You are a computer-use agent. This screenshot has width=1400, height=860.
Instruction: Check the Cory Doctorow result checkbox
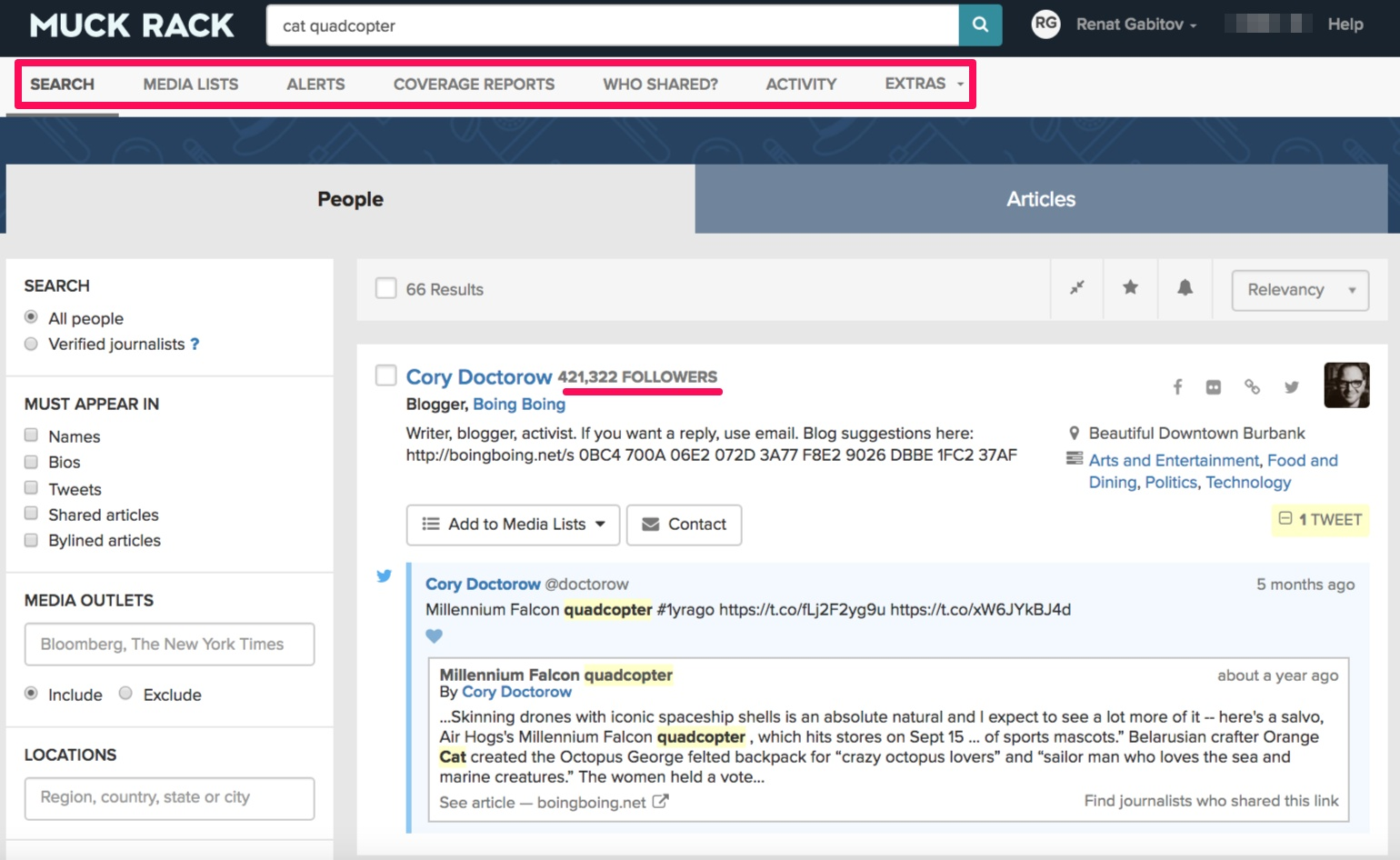386,375
